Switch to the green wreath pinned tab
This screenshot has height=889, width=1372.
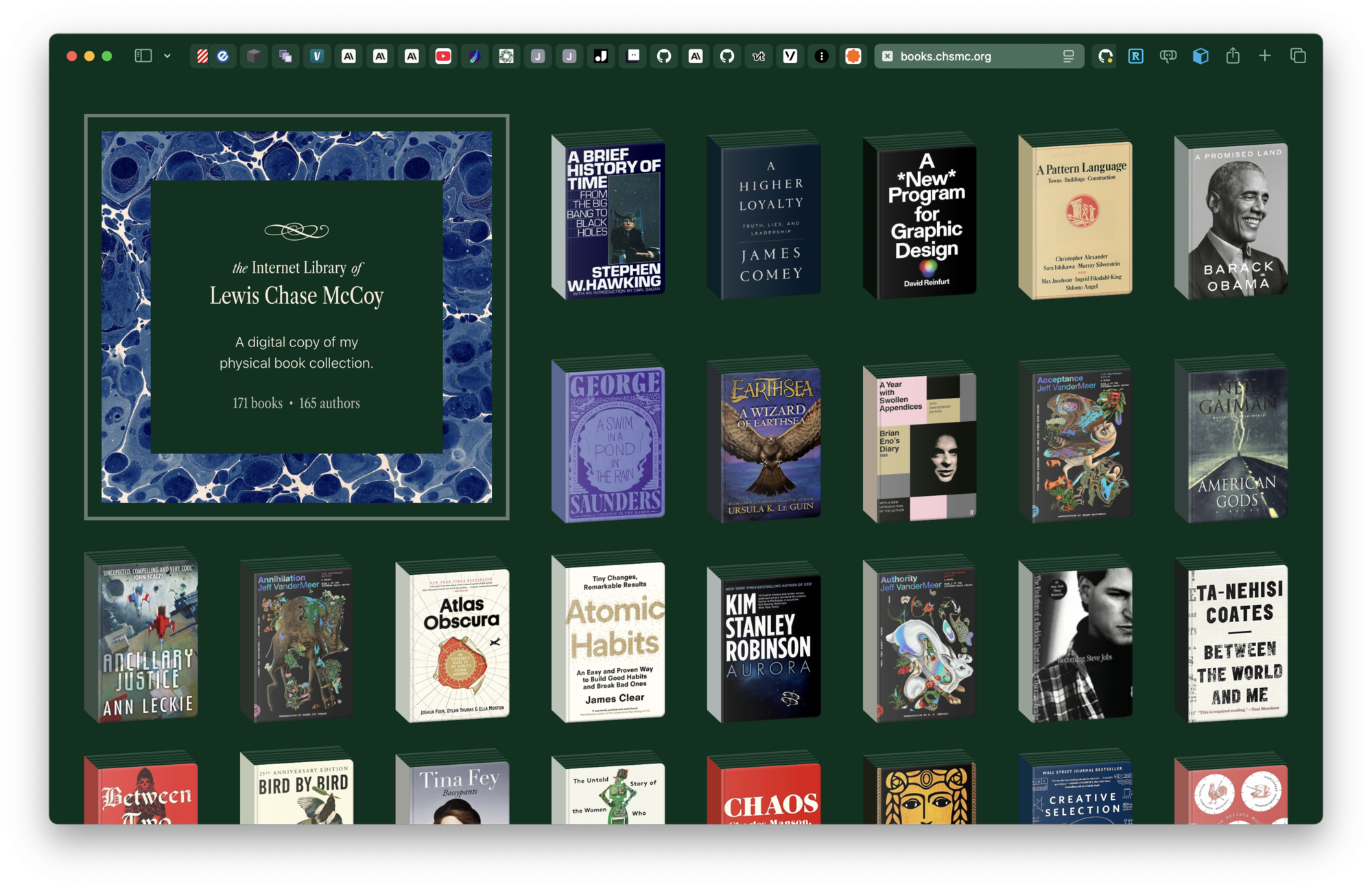(506, 56)
